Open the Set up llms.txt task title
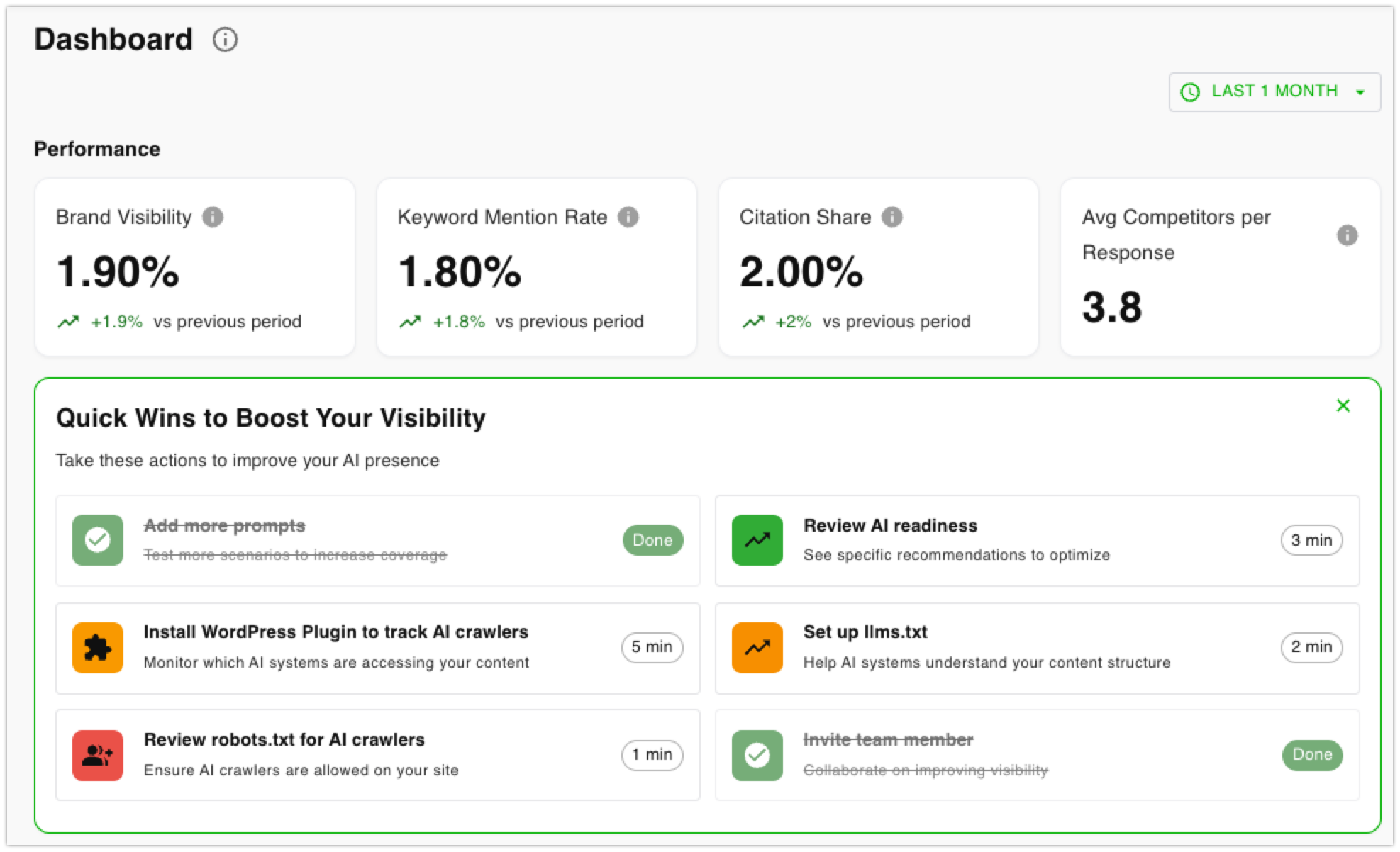 (x=865, y=632)
